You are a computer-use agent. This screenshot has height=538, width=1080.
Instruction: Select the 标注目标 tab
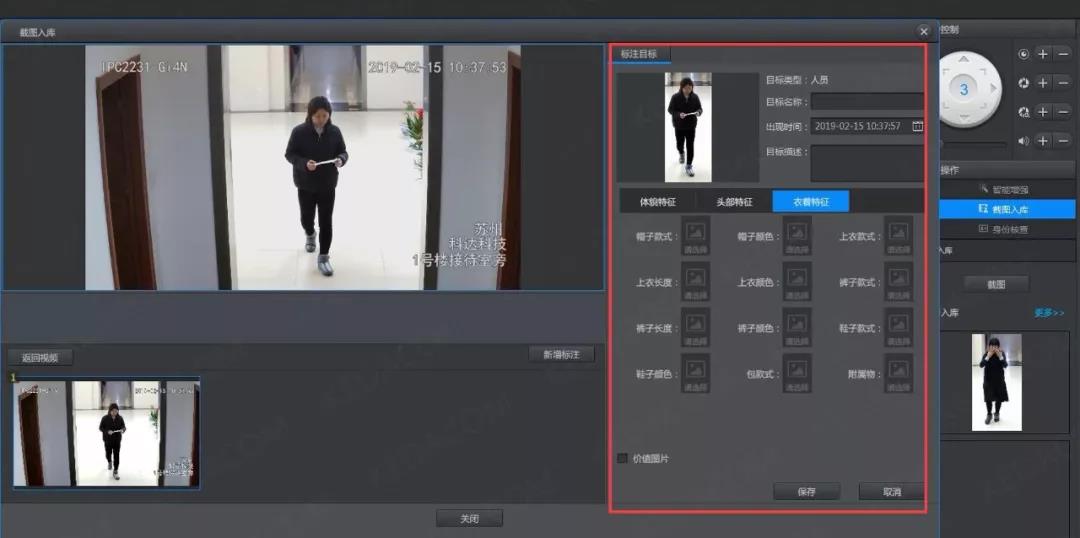(x=639, y=54)
